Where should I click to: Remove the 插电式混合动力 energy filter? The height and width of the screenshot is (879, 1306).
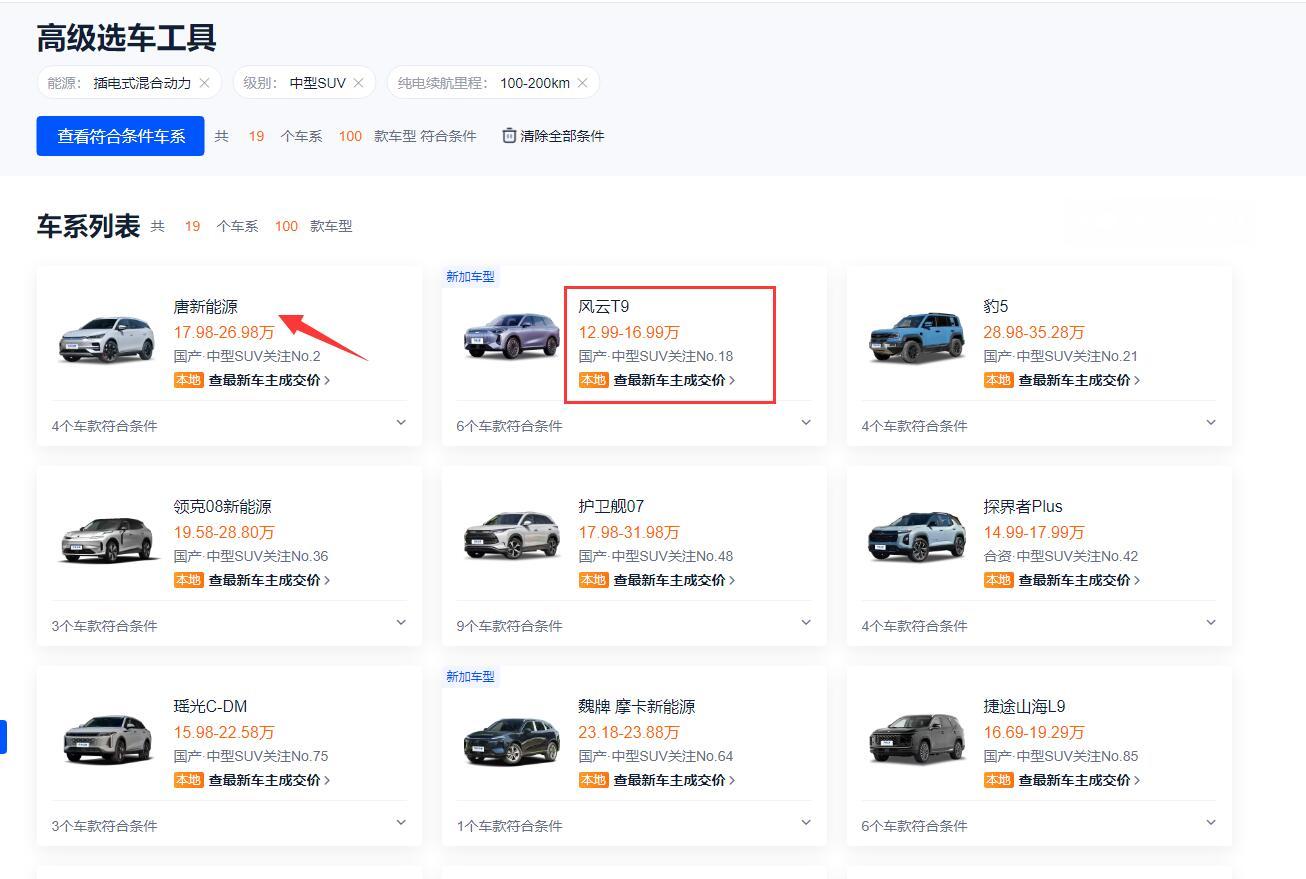[x=205, y=83]
